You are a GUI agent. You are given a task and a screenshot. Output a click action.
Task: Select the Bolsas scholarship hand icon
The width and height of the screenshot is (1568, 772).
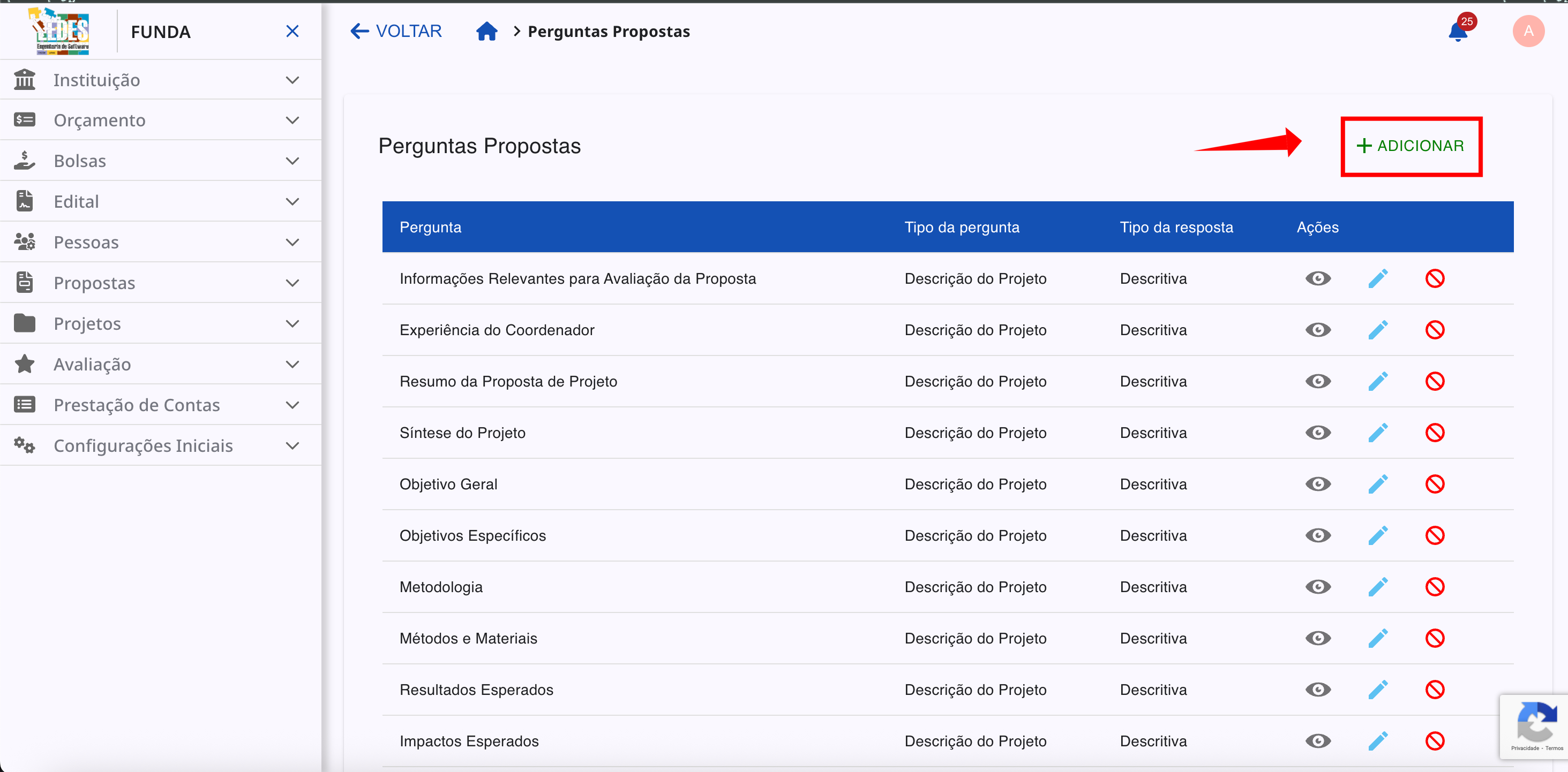pyautogui.click(x=24, y=160)
